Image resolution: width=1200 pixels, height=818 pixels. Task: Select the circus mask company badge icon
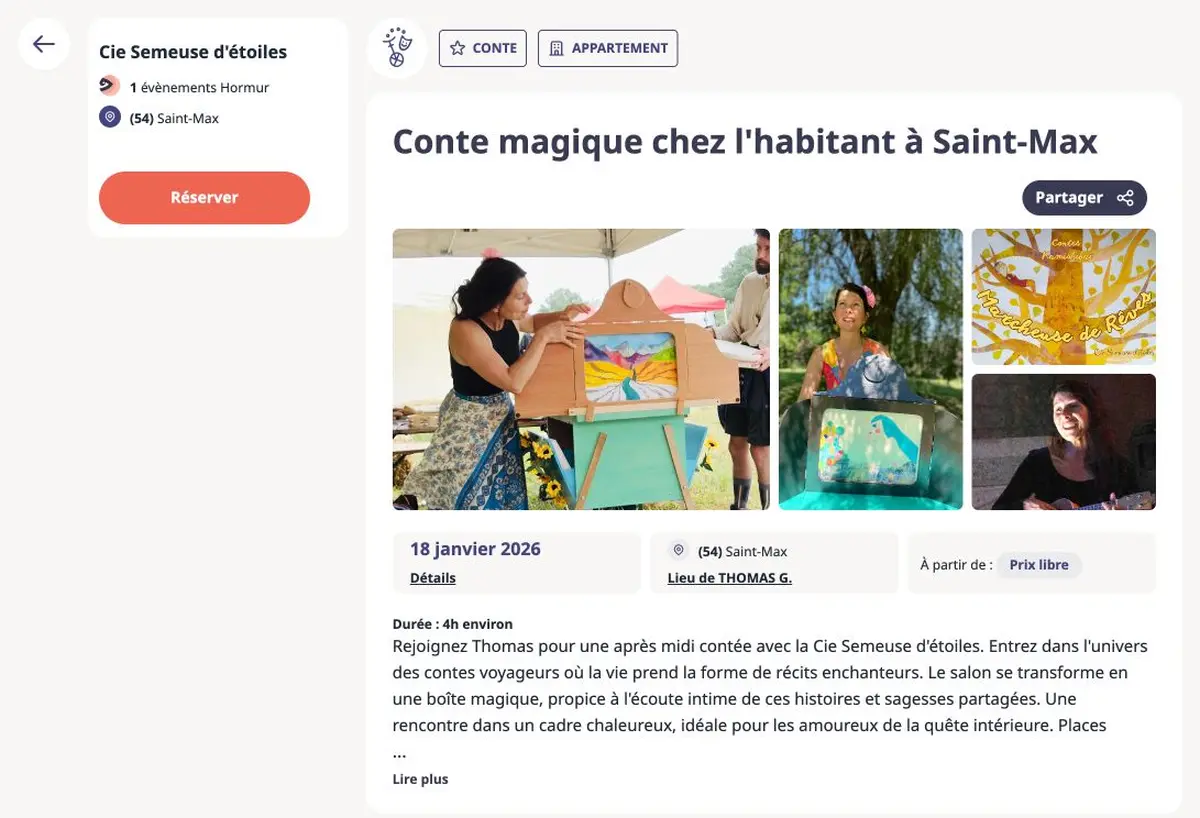[x=396, y=47]
